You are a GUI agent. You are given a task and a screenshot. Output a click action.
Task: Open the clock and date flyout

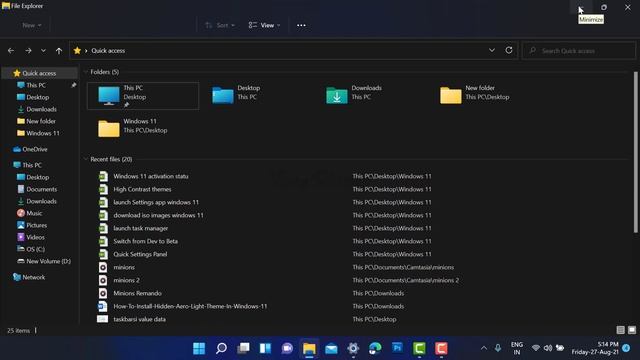(595, 348)
